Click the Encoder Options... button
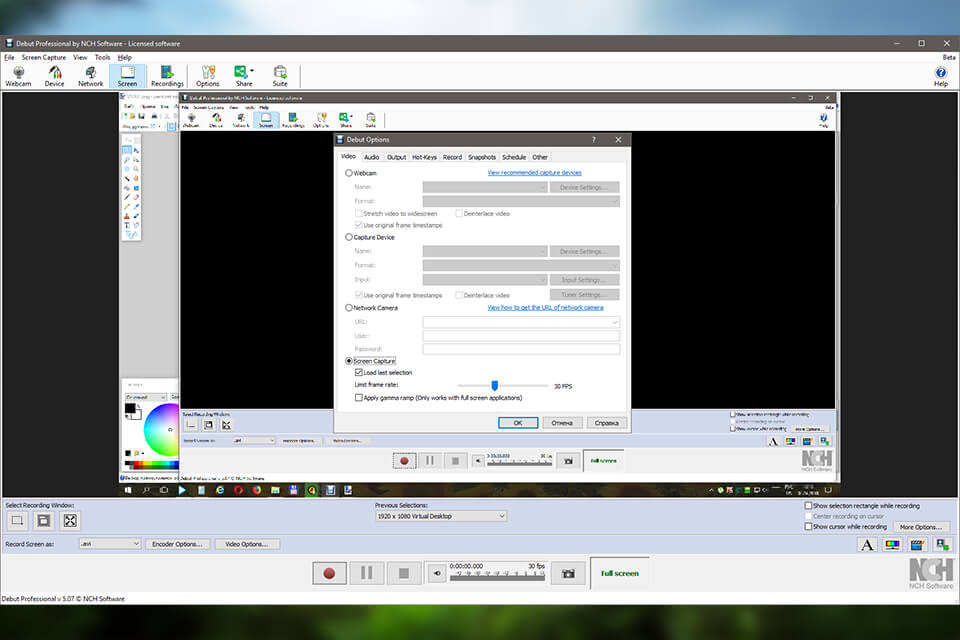 click(178, 544)
